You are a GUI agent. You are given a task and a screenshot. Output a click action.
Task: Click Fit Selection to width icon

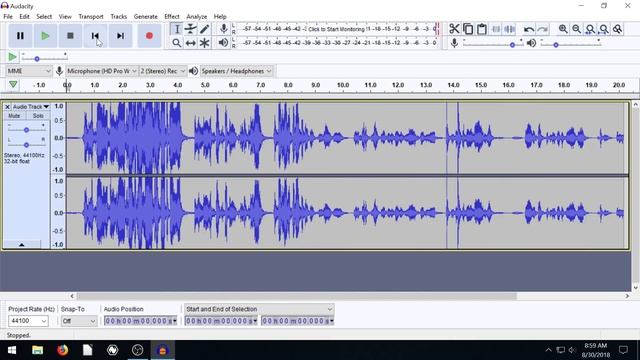coord(590,29)
